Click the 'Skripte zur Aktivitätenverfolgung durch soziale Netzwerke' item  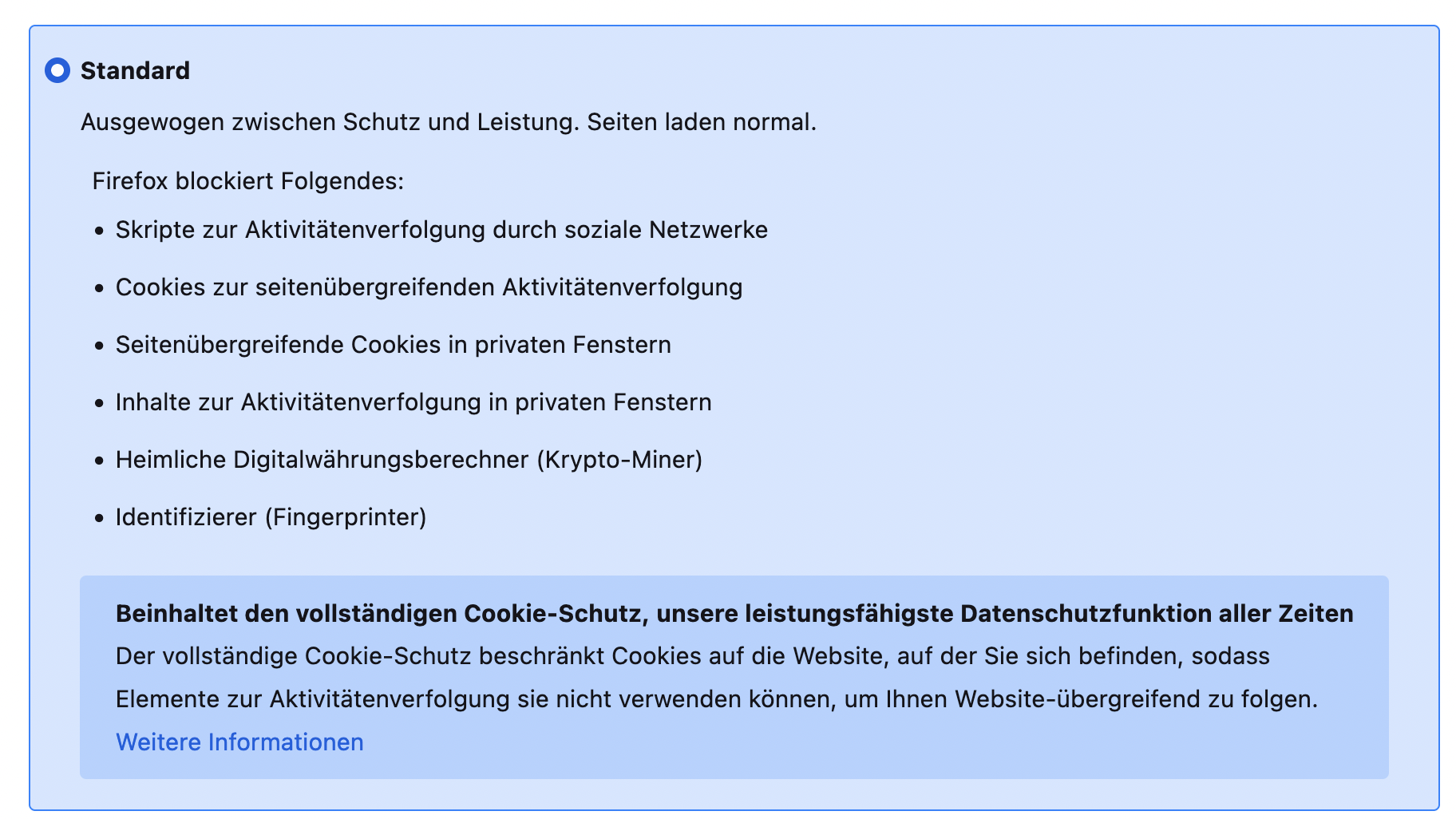441,230
